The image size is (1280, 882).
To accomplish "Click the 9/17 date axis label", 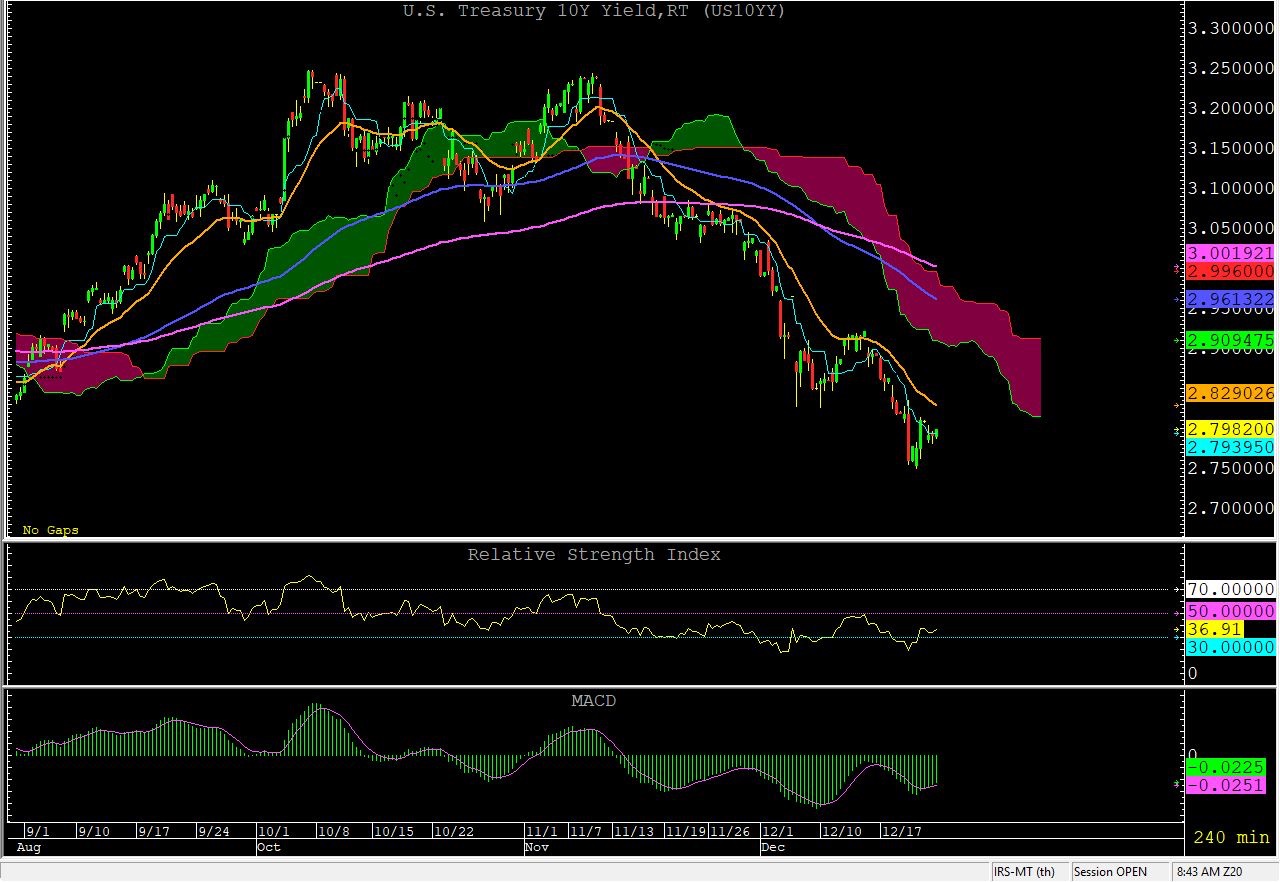I will pos(154,832).
